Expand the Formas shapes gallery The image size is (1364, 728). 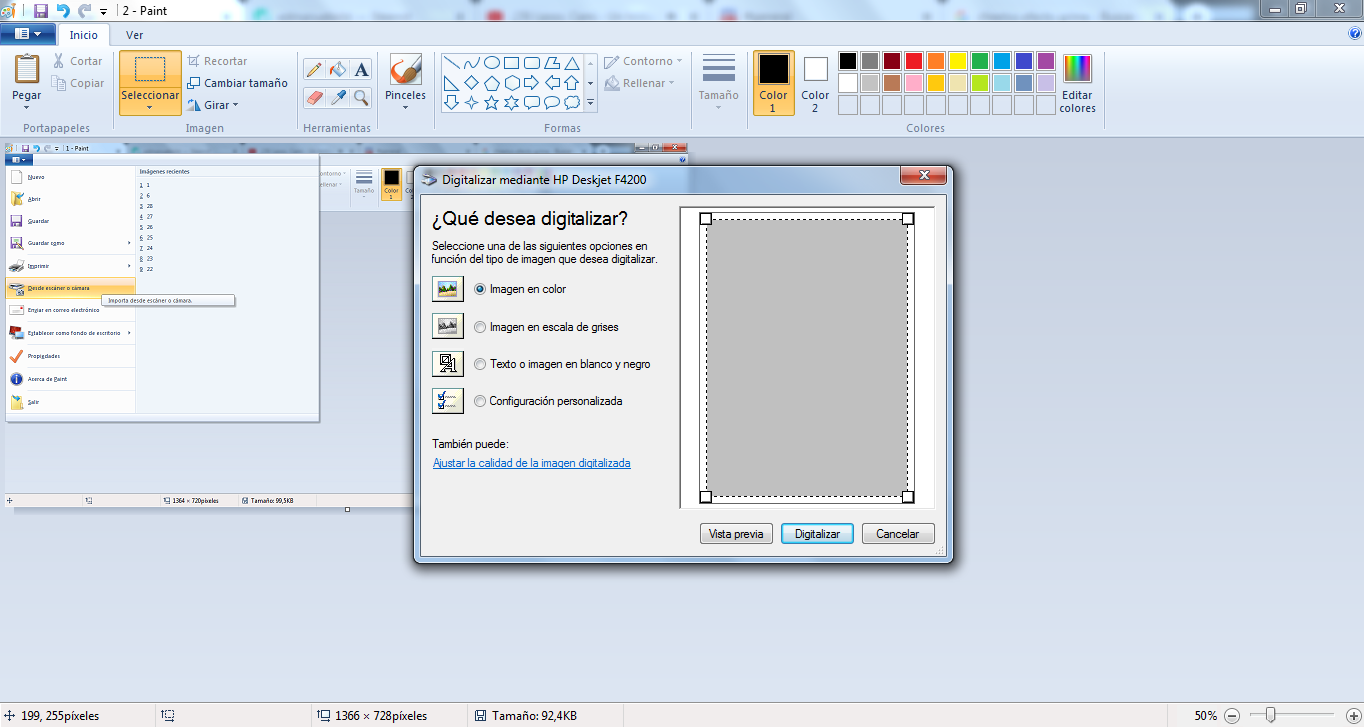pos(590,102)
